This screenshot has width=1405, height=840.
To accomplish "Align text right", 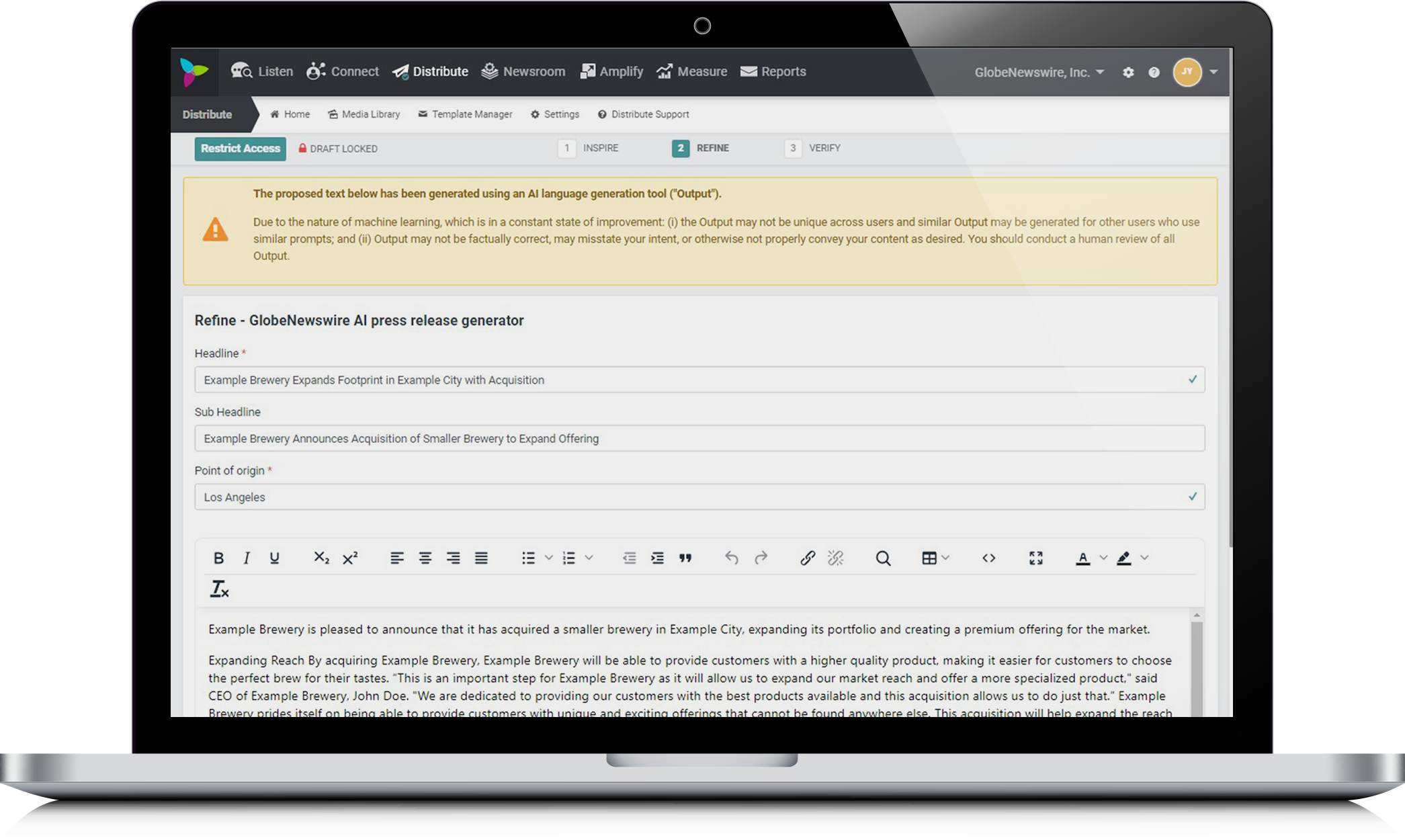I will [454, 558].
